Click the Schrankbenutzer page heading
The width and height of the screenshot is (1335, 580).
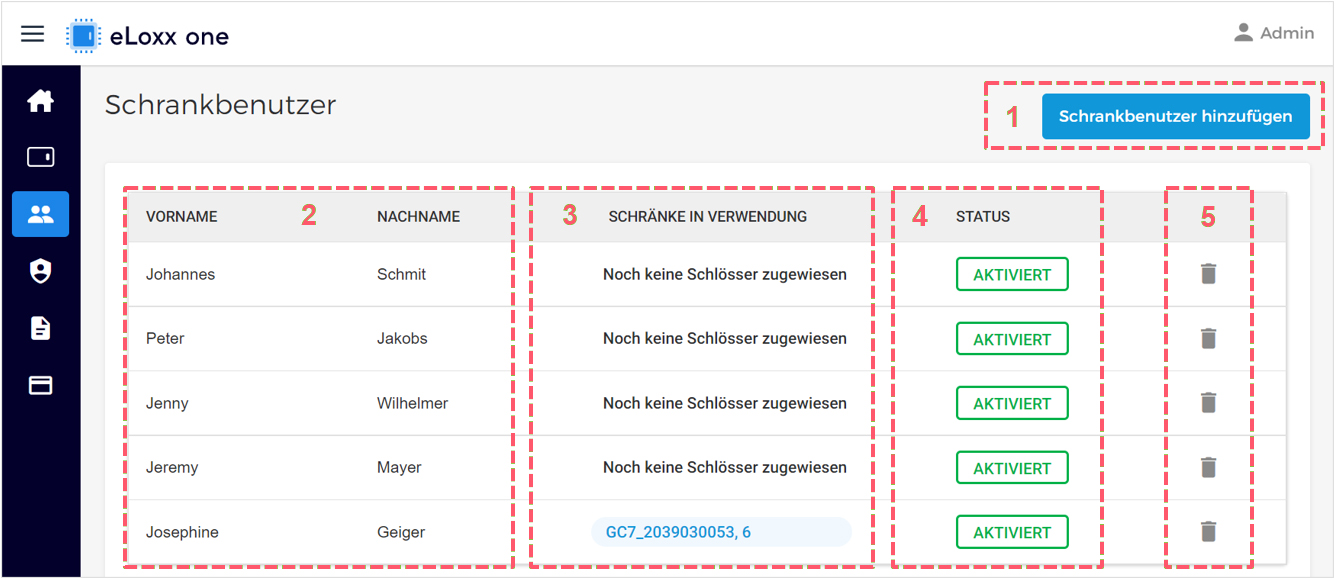tap(220, 104)
